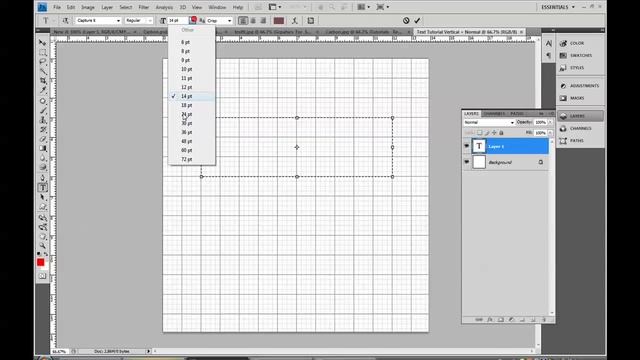Select the Zoom tool in toolbox
This screenshot has height=360, width=640.
(42, 246)
